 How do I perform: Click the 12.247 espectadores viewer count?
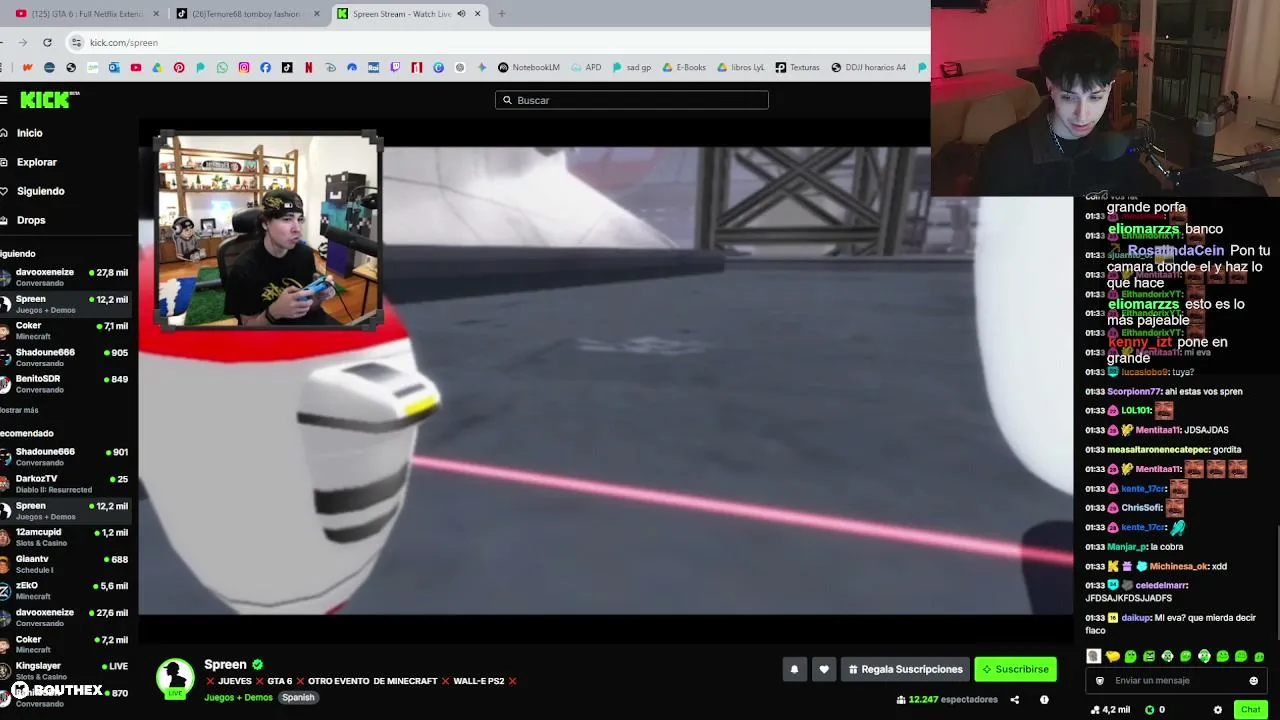click(946, 700)
